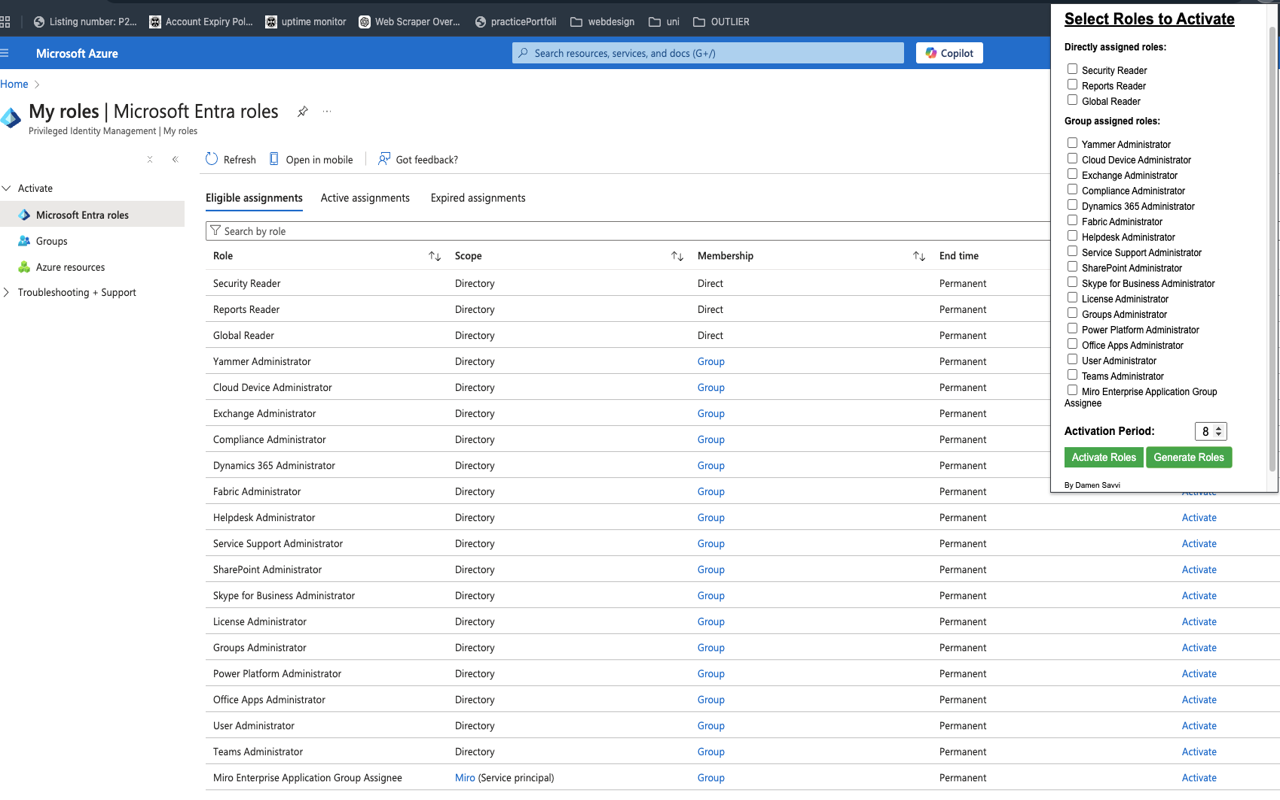Viewport: 1280px width, 800px height.
Task: Open Group link for Exchange Administrator
Action: pyautogui.click(x=711, y=413)
